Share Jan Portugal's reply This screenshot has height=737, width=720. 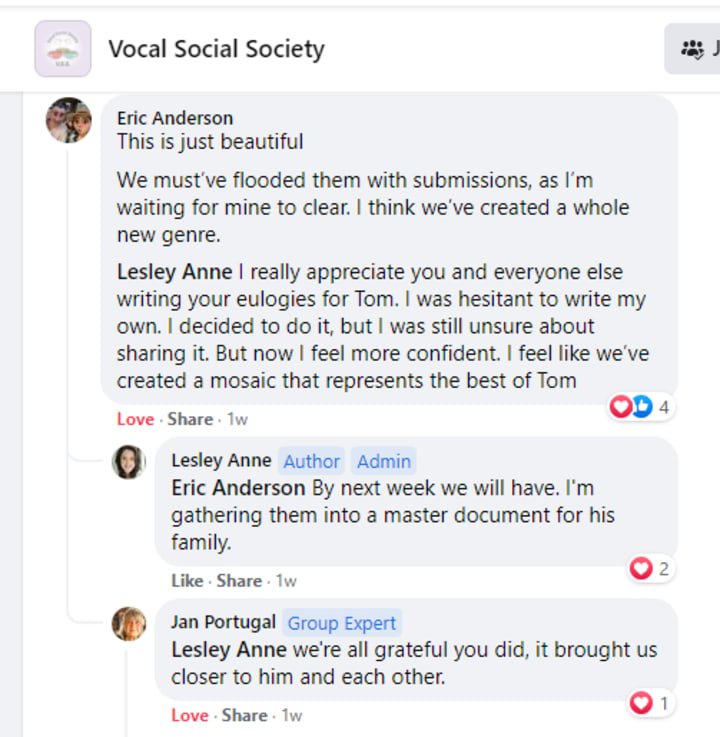(x=244, y=715)
